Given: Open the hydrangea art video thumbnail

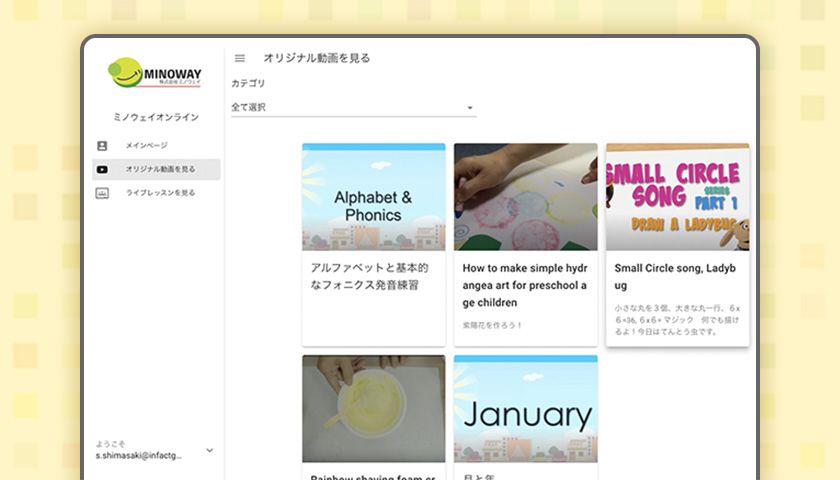Looking at the screenshot, I should (526, 197).
